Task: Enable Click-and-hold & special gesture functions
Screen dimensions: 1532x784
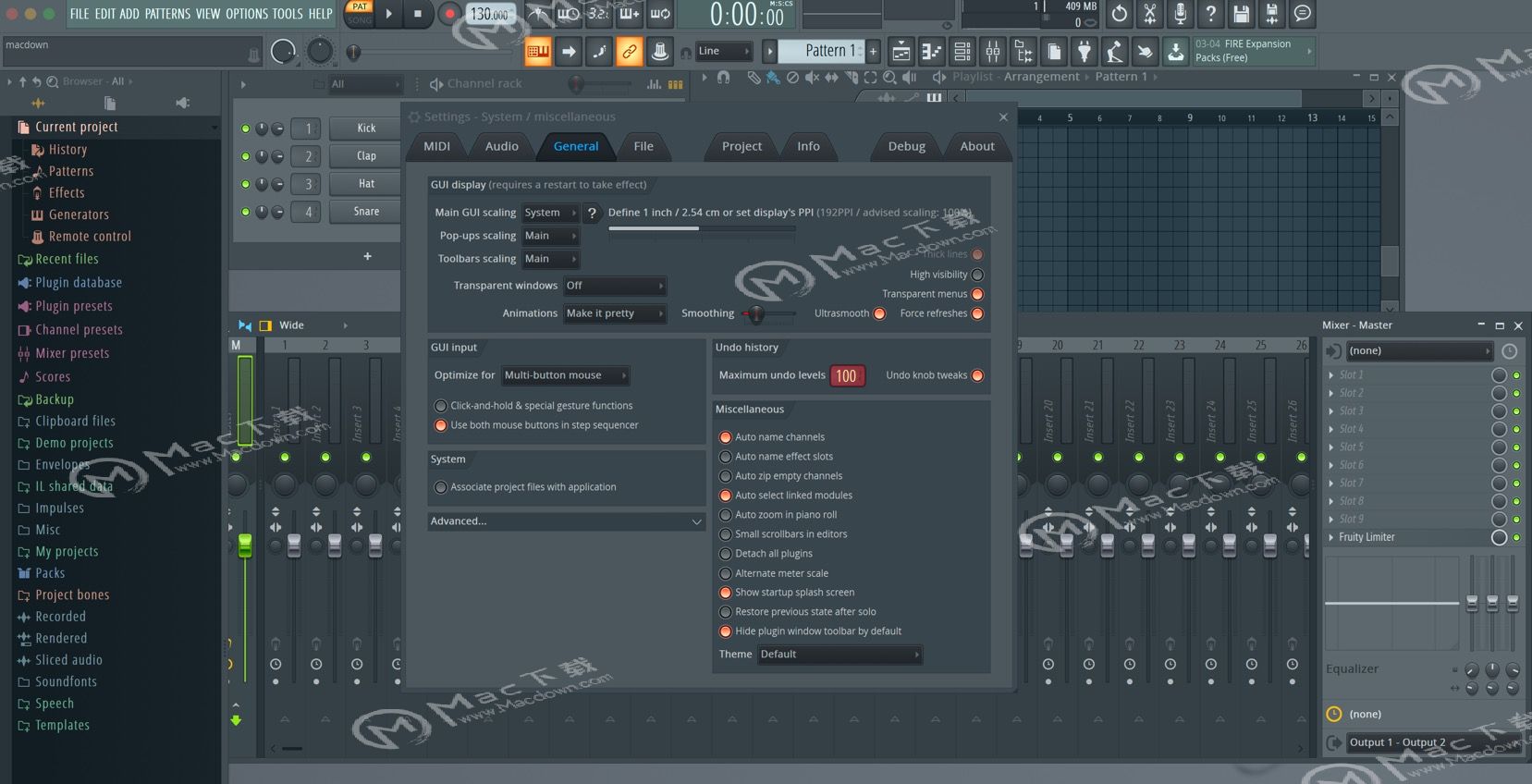Action: 441,406
